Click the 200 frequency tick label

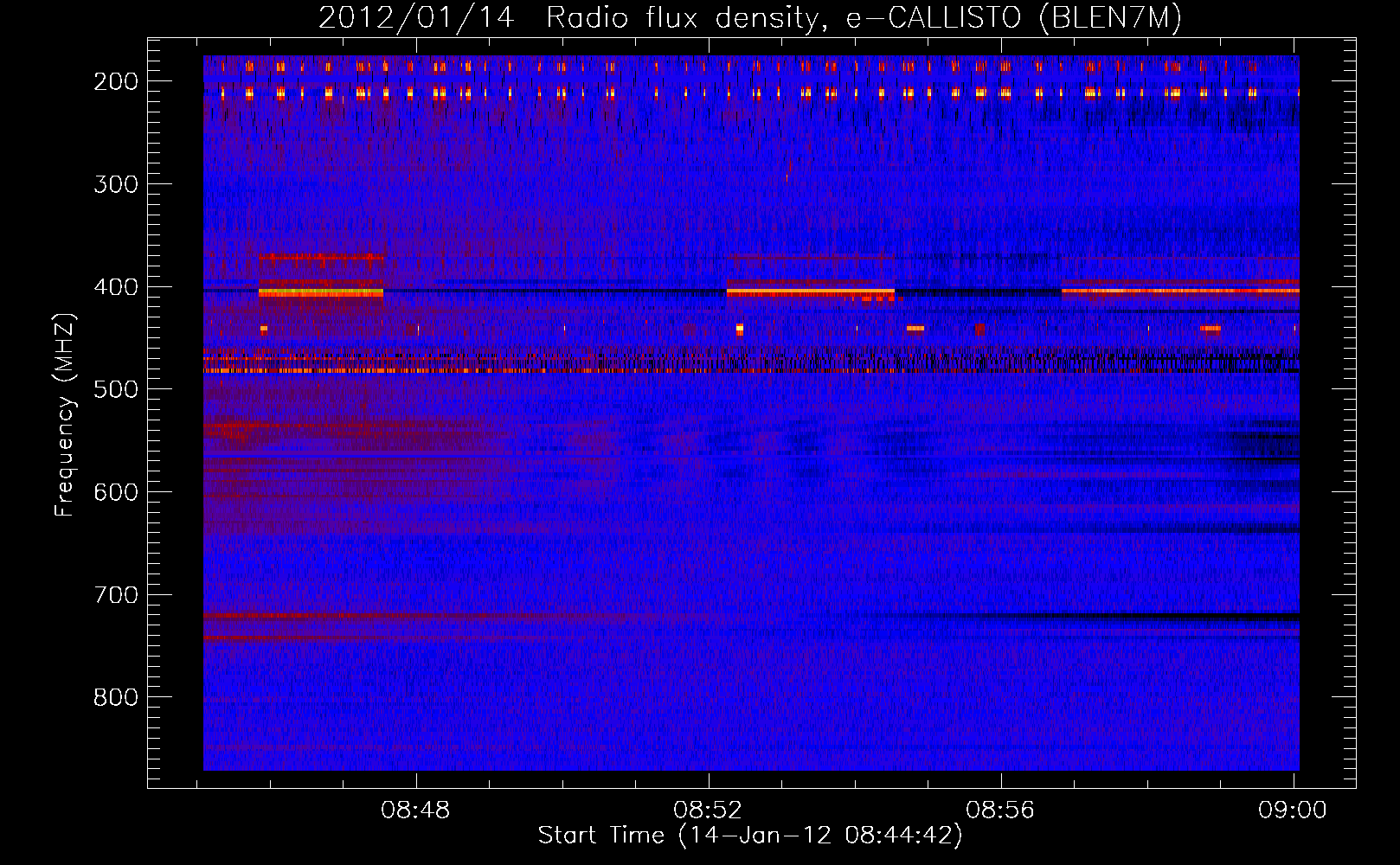[x=116, y=81]
